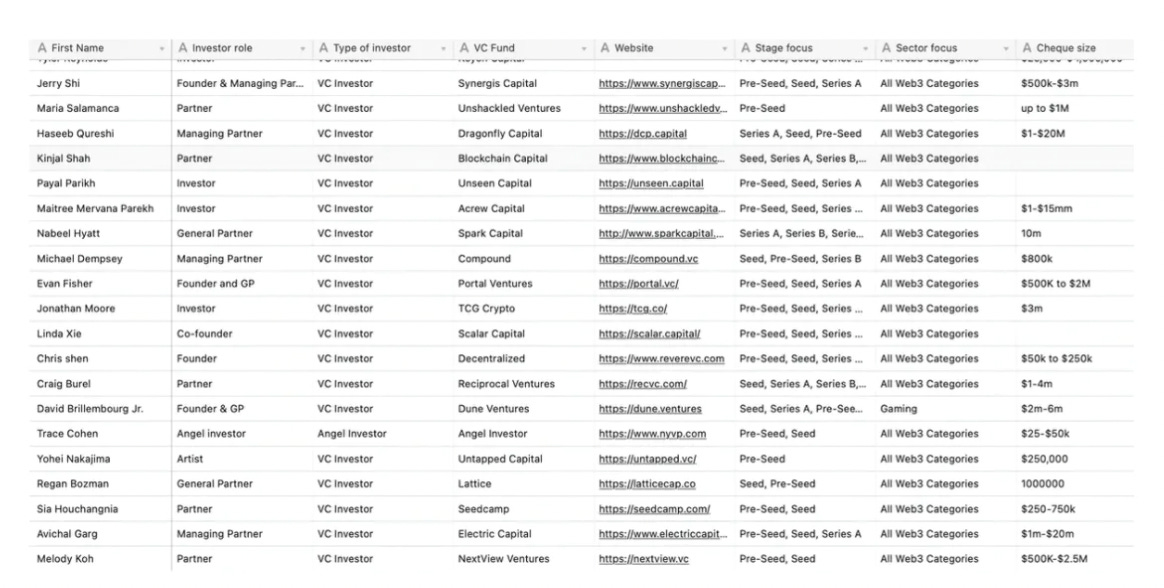Click the text-type icon beside Type of investor header
Screen dimensions: 1164x588
[x=324, y=48]
